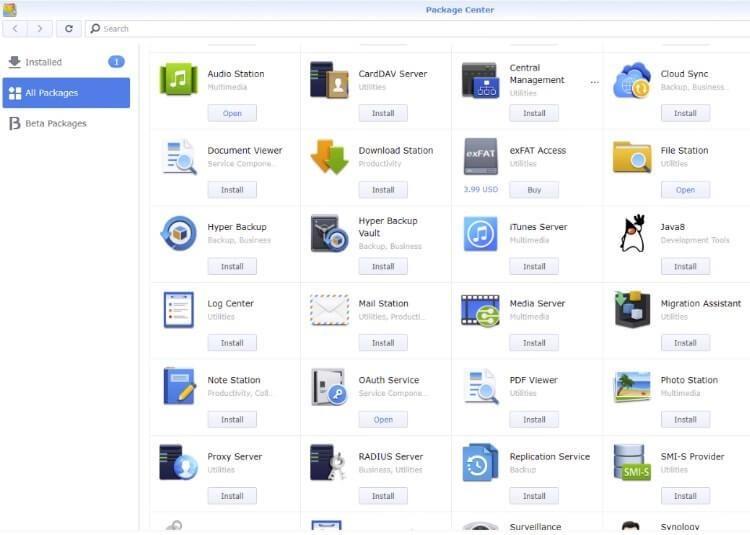
Task: Install Hyper Backup Vault
Action: click(x=383, y=266)
